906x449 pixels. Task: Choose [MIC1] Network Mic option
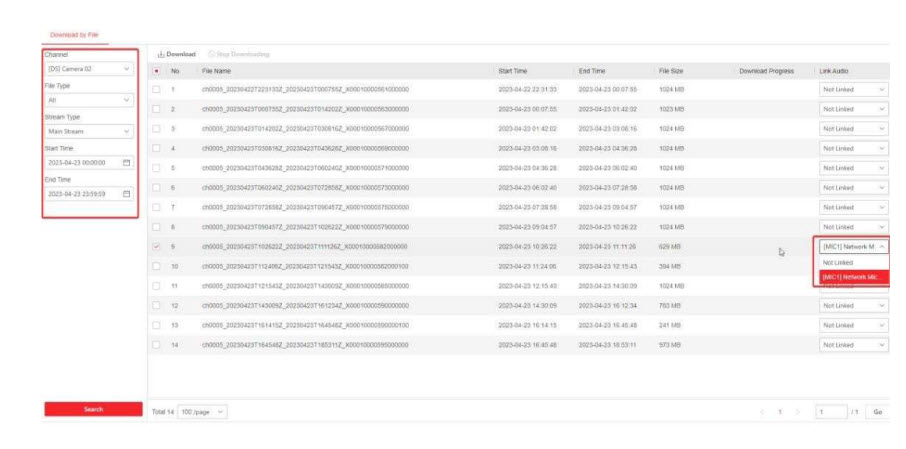click(850, 277)
